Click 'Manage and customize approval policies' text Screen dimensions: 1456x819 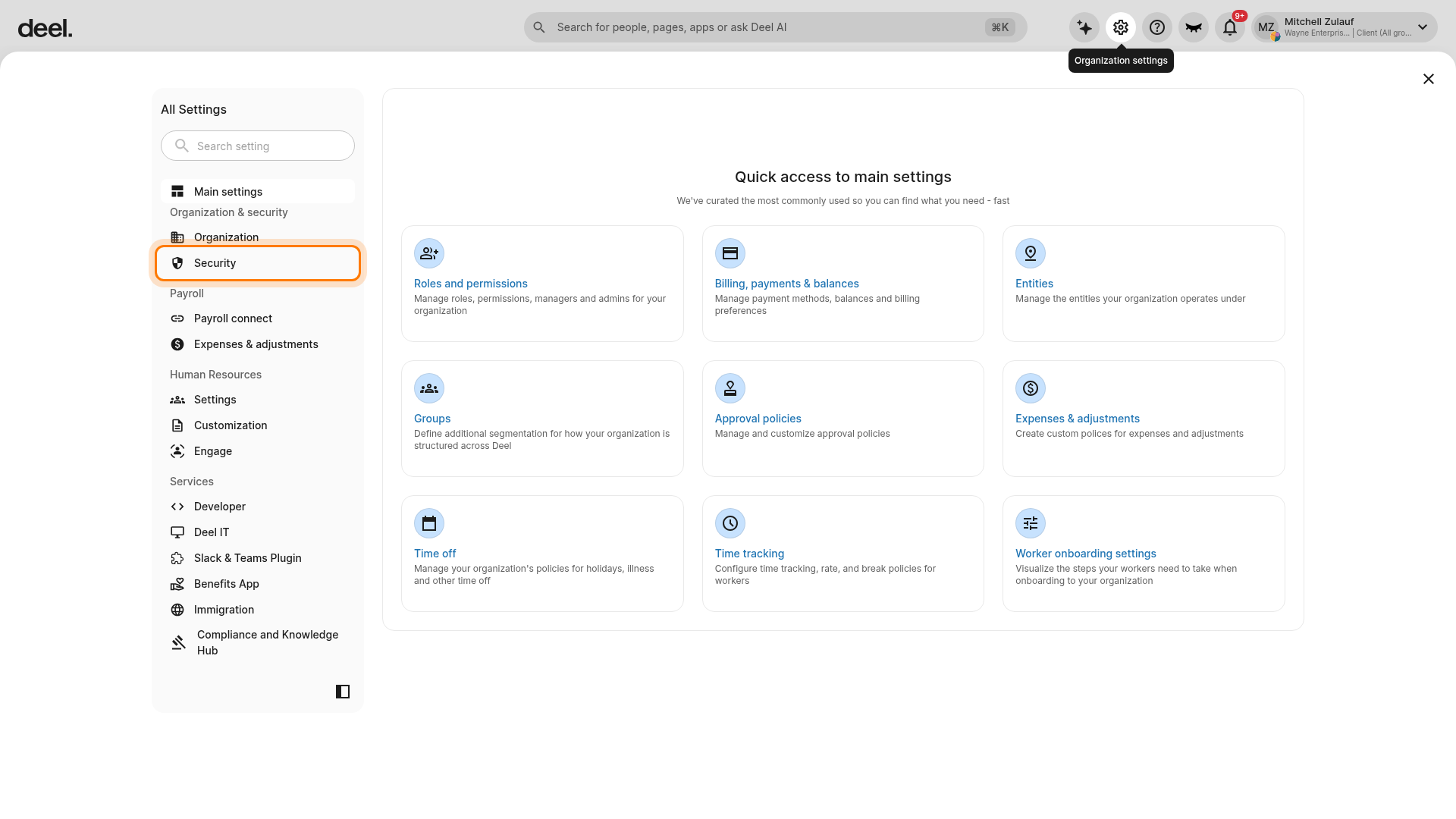pos(802,434)
